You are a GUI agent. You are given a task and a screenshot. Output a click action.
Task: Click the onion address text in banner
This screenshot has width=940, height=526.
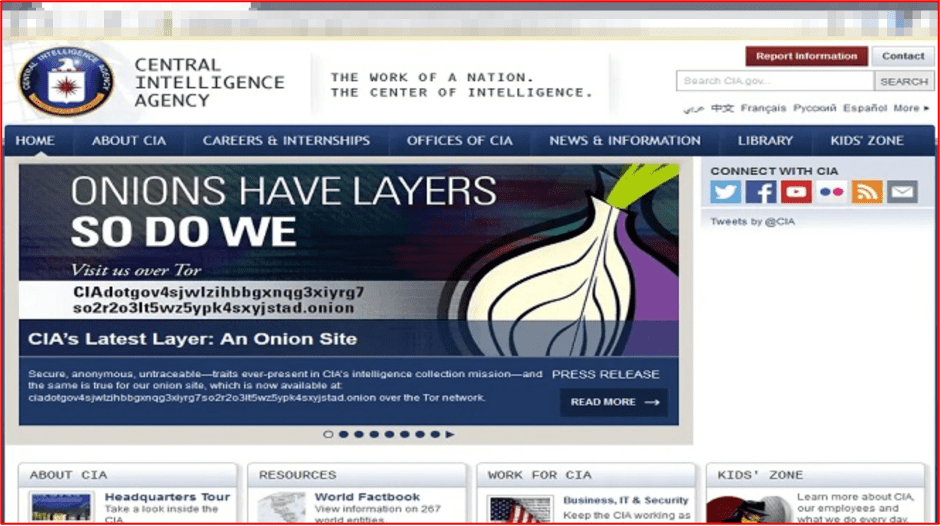click(219, 300)
